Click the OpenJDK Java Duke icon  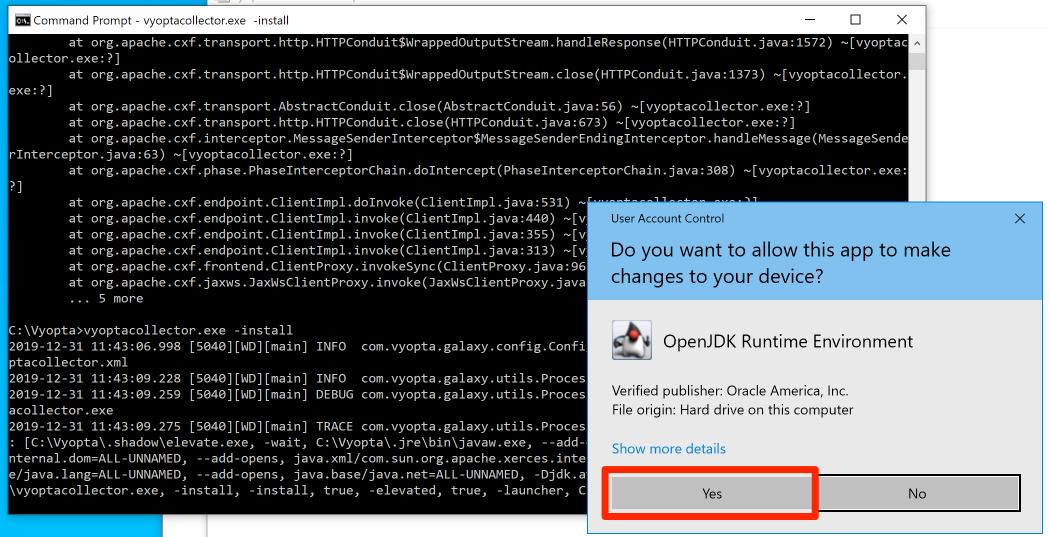point(631,340)
